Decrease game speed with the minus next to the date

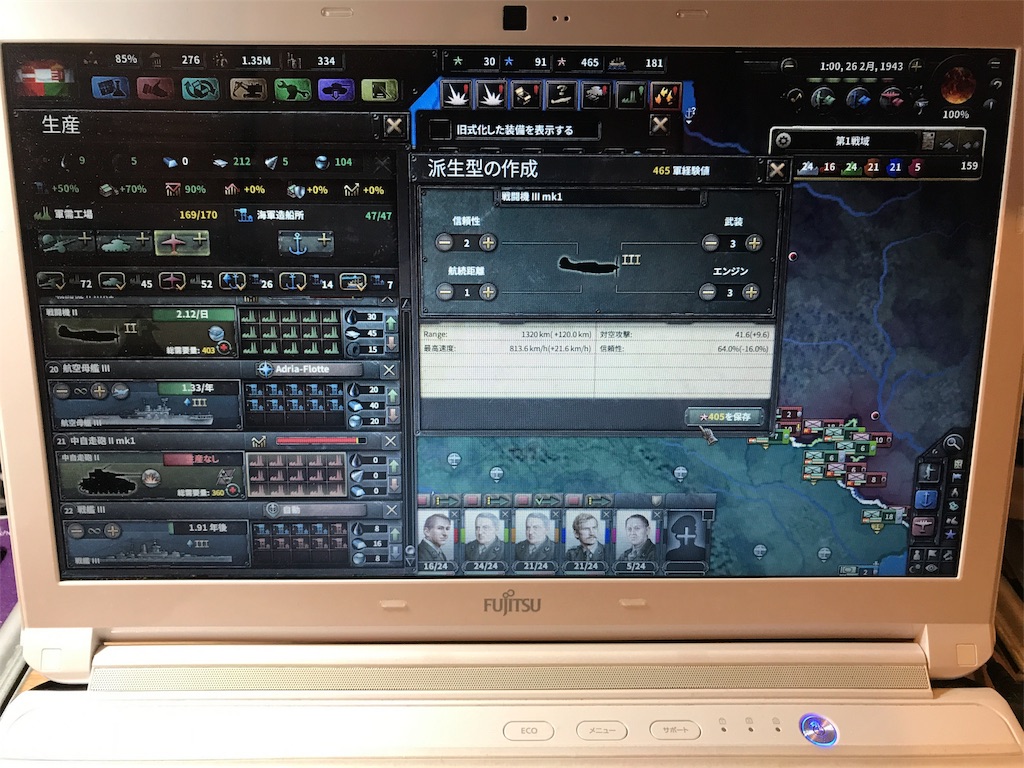[x=789, y=65]
